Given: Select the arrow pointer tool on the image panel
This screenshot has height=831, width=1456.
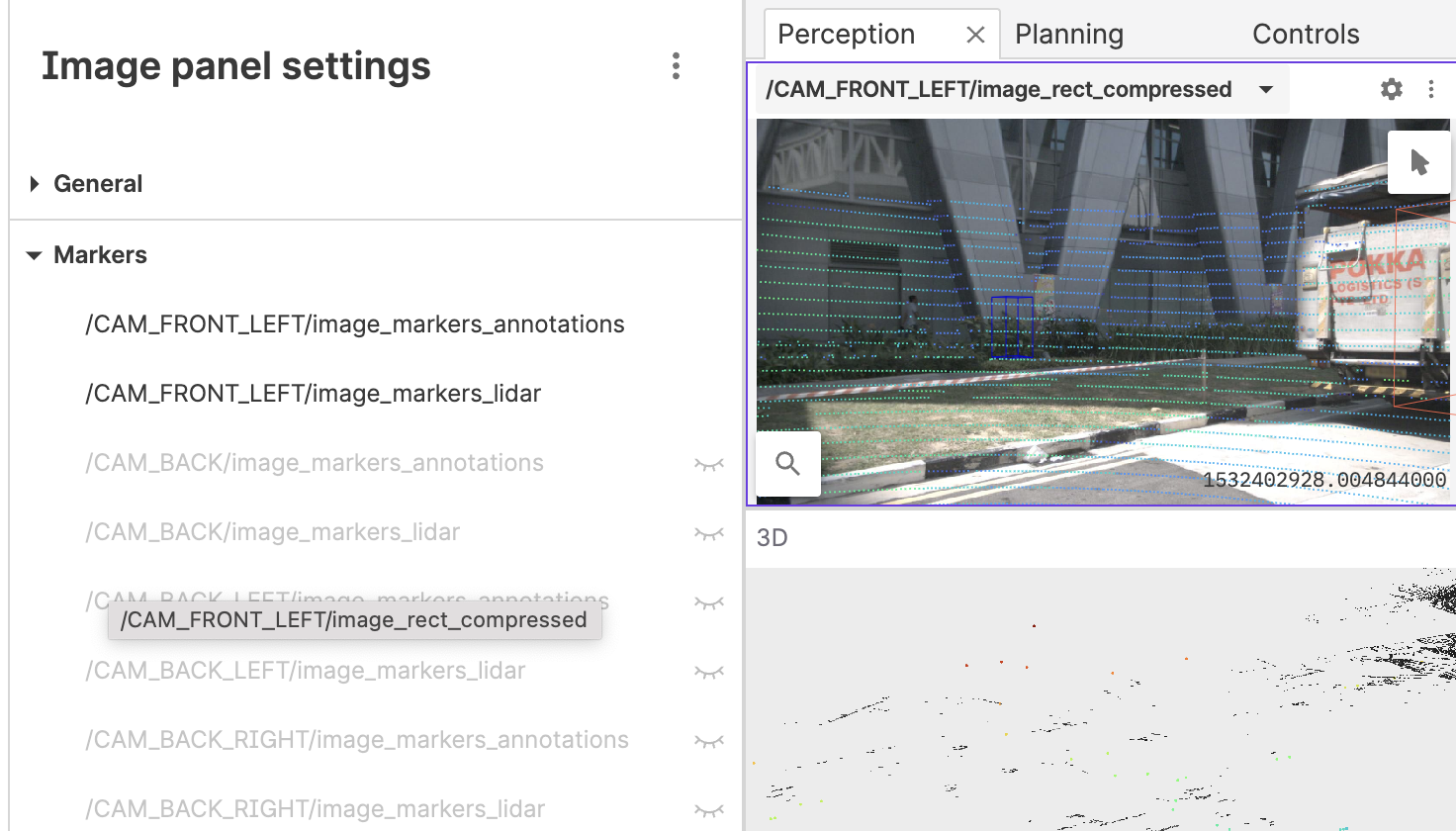Looking at the screenshot, I should tap(1418, 160).
